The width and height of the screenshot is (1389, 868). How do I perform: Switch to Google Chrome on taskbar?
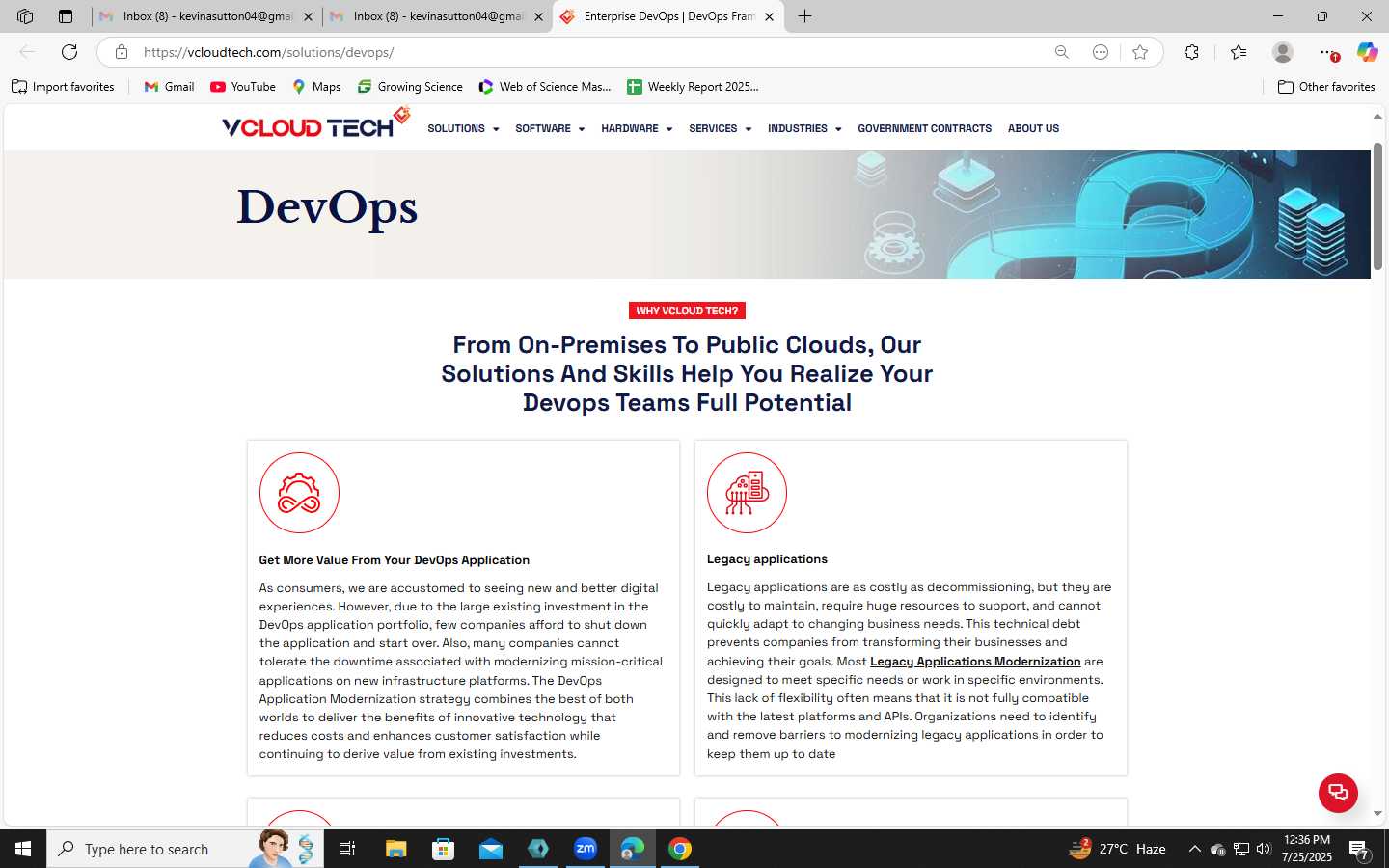(680, 849)
